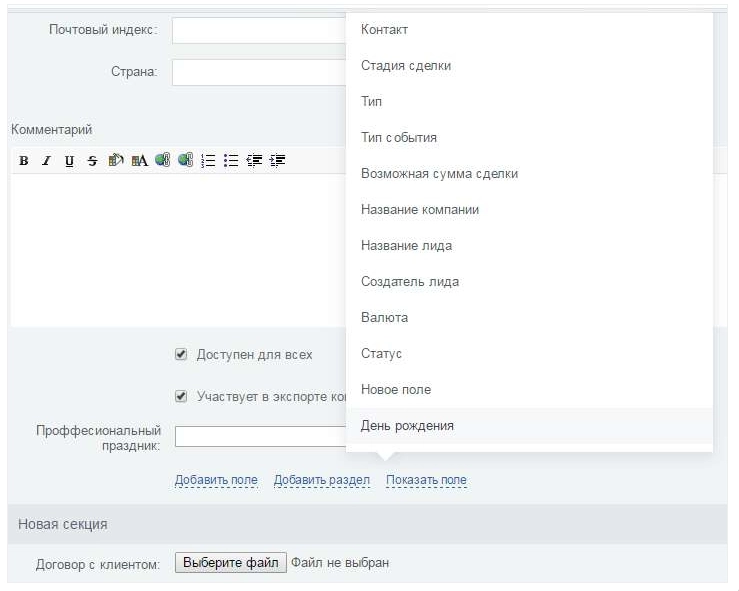Apply strikethrough formatting to text
The image size is (739, 591).
click(x=92, y=160)
